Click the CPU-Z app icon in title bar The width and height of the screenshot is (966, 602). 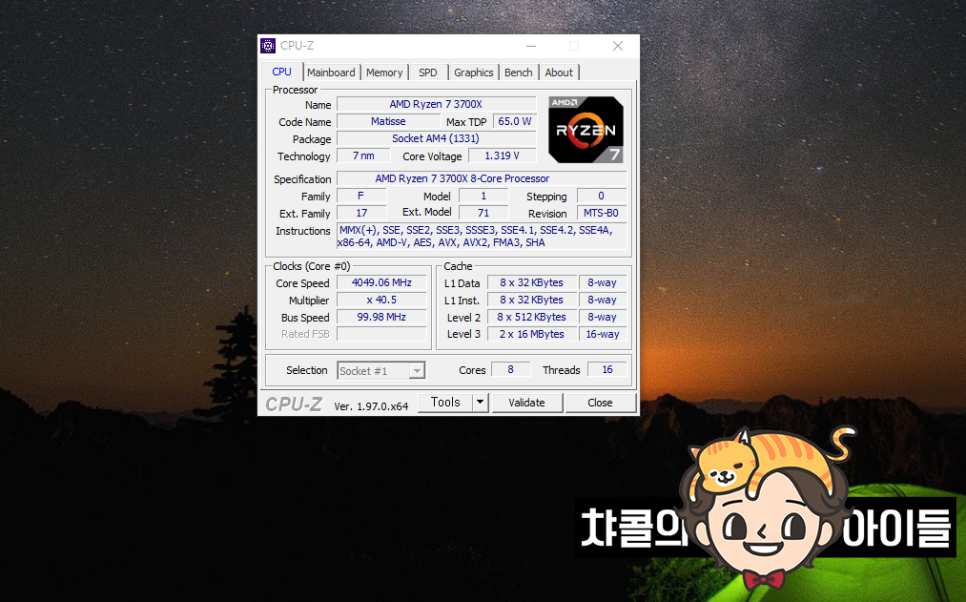(267, 46)
